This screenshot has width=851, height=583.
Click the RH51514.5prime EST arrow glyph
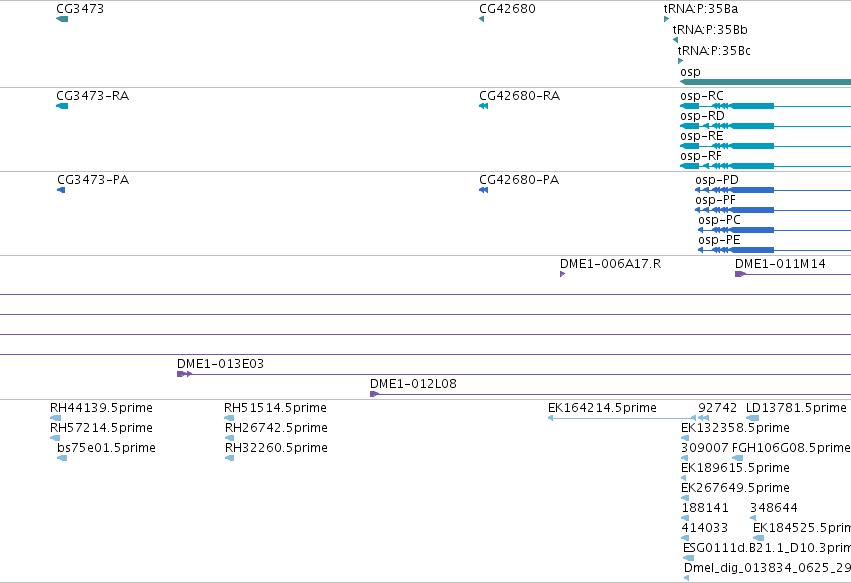(229, 418)
